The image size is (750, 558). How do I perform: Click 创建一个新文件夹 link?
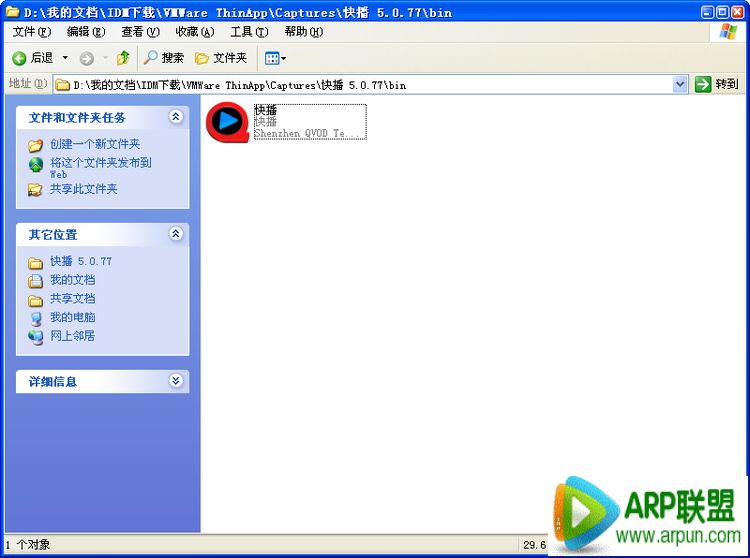[x=95, y=144]
